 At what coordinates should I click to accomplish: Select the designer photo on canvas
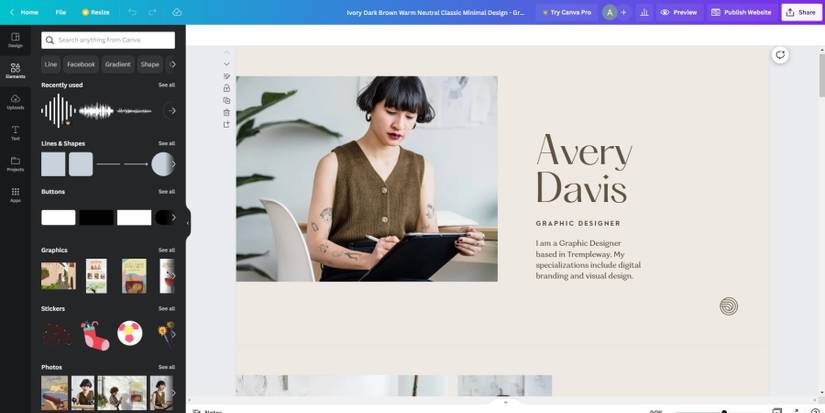[x=367, y=179]
